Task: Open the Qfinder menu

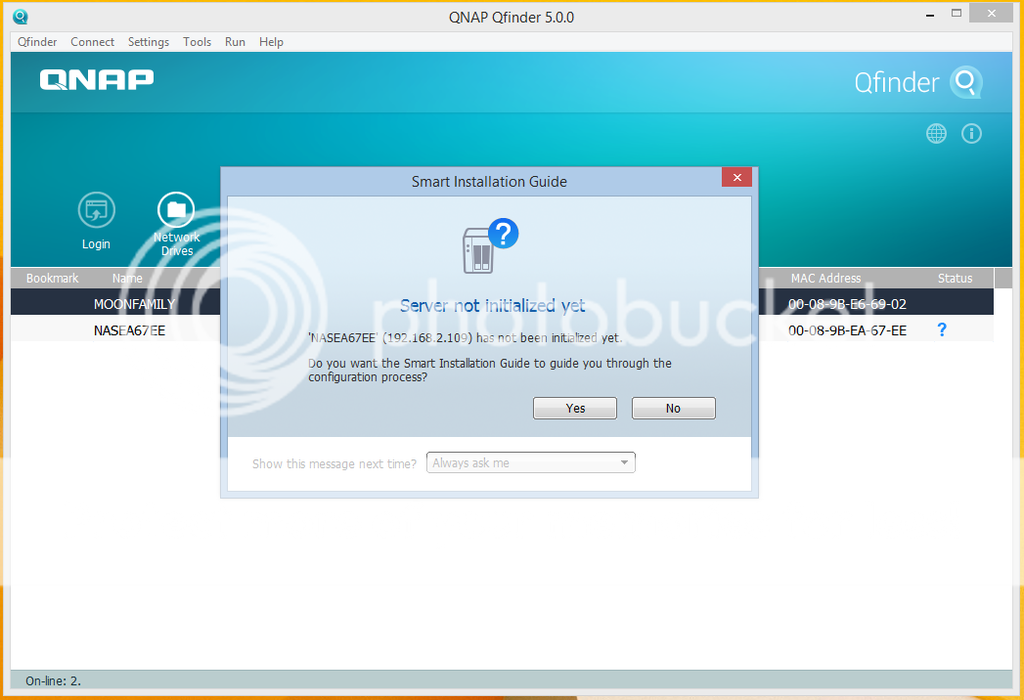Action: 37,42
